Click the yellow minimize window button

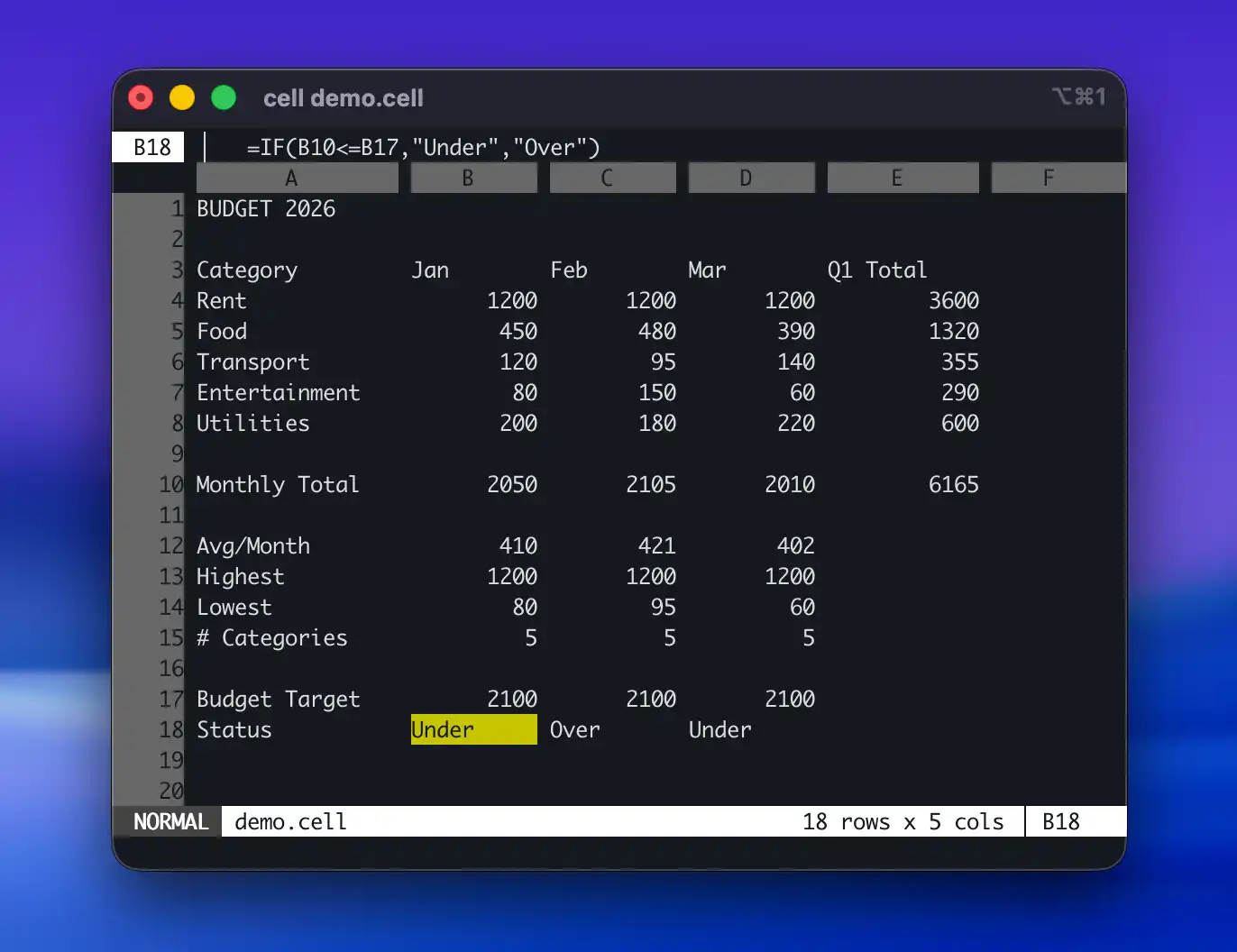[x=182, y=97]
